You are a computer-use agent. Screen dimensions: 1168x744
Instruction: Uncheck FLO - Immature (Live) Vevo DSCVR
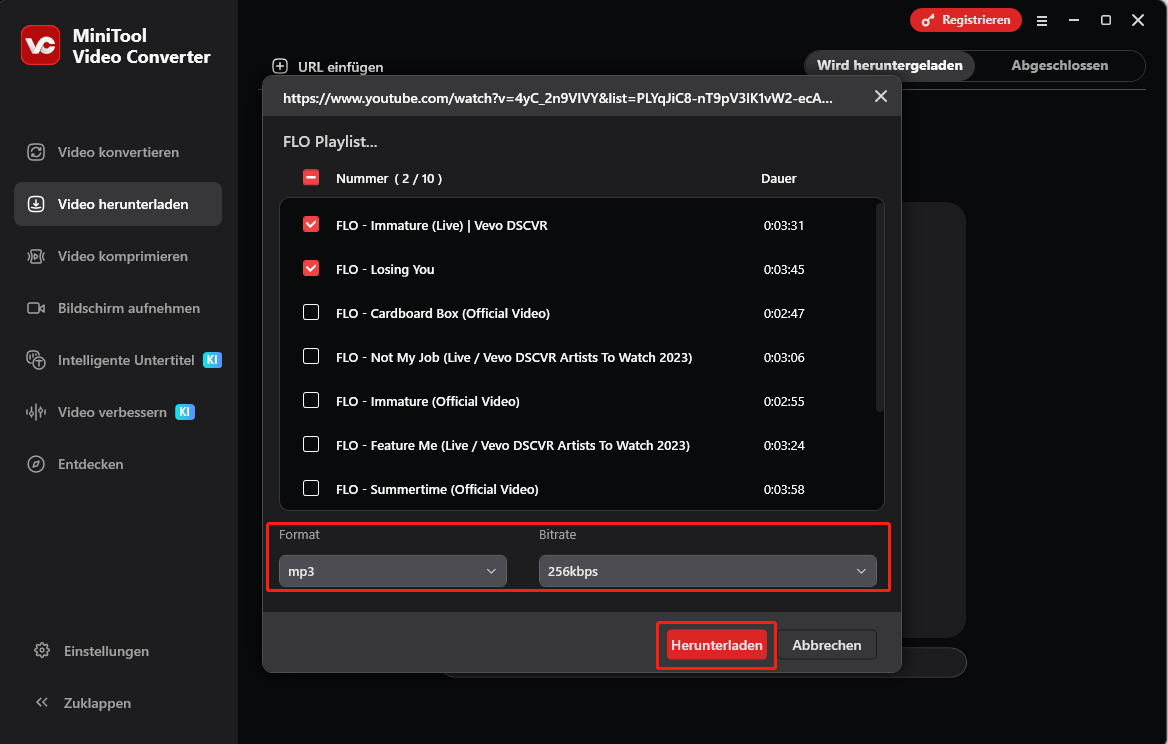pos(311,224)
